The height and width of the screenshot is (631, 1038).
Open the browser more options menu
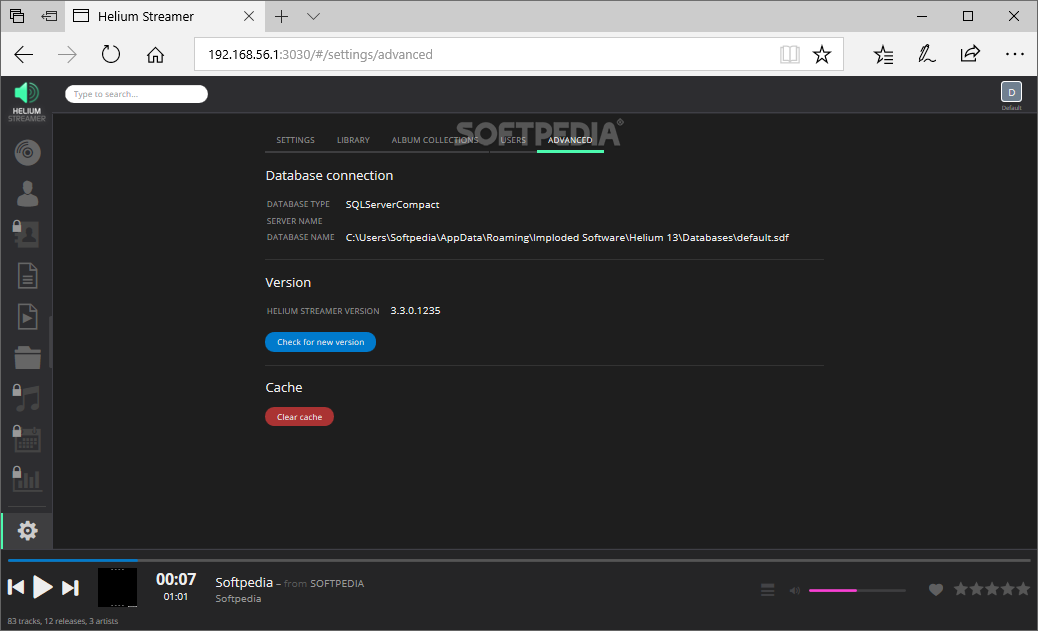click(1014, 54)
